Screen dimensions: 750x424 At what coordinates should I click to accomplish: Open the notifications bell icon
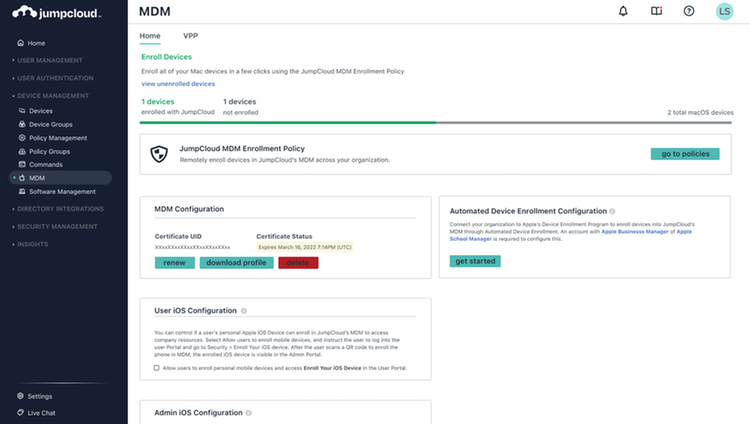tap(623, 11)
